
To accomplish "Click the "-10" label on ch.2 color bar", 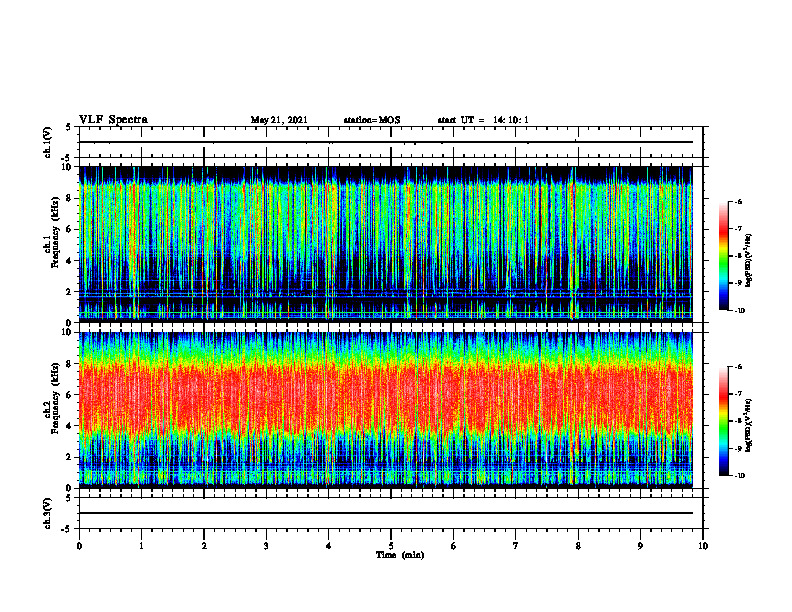I will click(x=740, y=476).
